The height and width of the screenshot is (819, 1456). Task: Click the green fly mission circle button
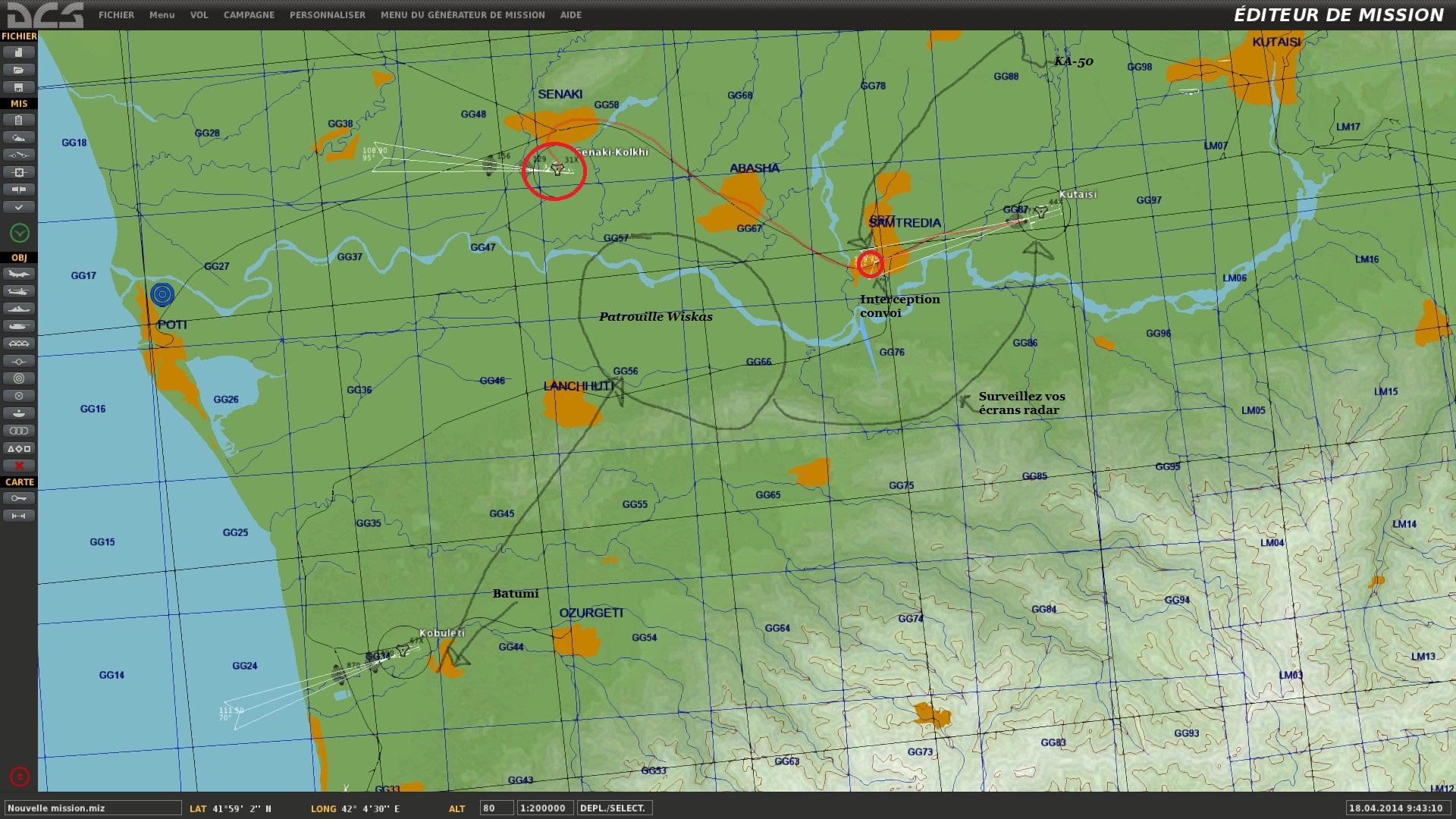(20, 233)
